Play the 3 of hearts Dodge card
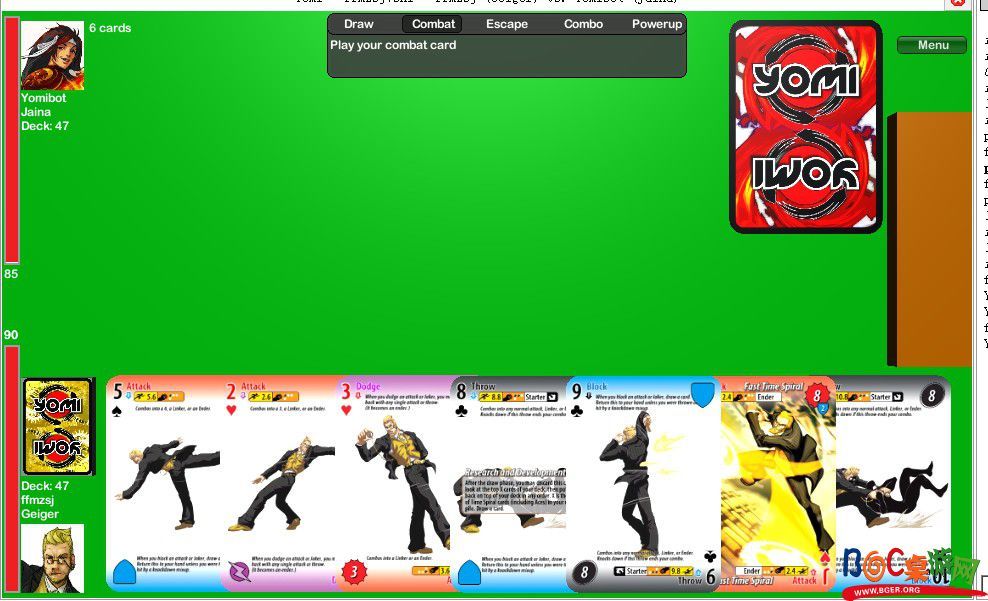Viewport: 988px width, 601px height. [393, 483]
